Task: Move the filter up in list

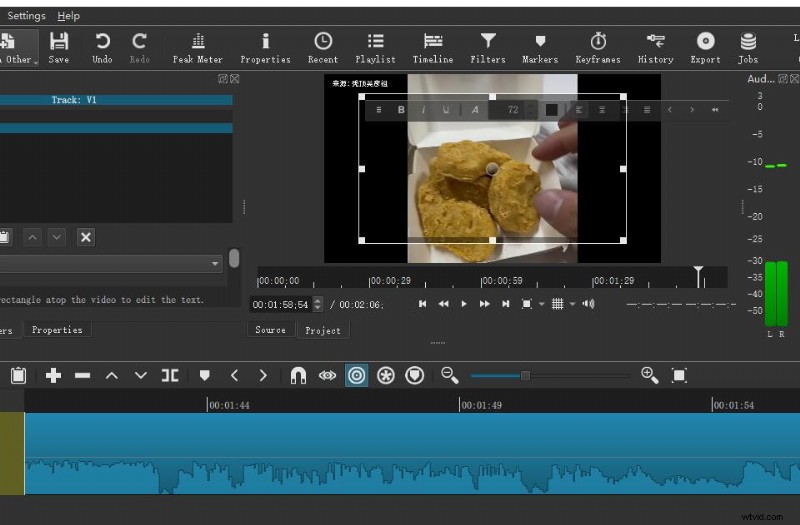Action: point(33,237)
